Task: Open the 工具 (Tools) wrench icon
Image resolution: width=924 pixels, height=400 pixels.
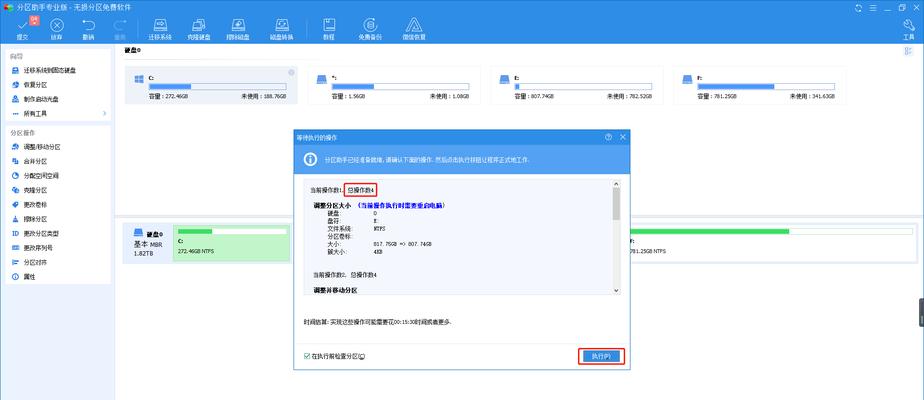Action: pos(909,28)
